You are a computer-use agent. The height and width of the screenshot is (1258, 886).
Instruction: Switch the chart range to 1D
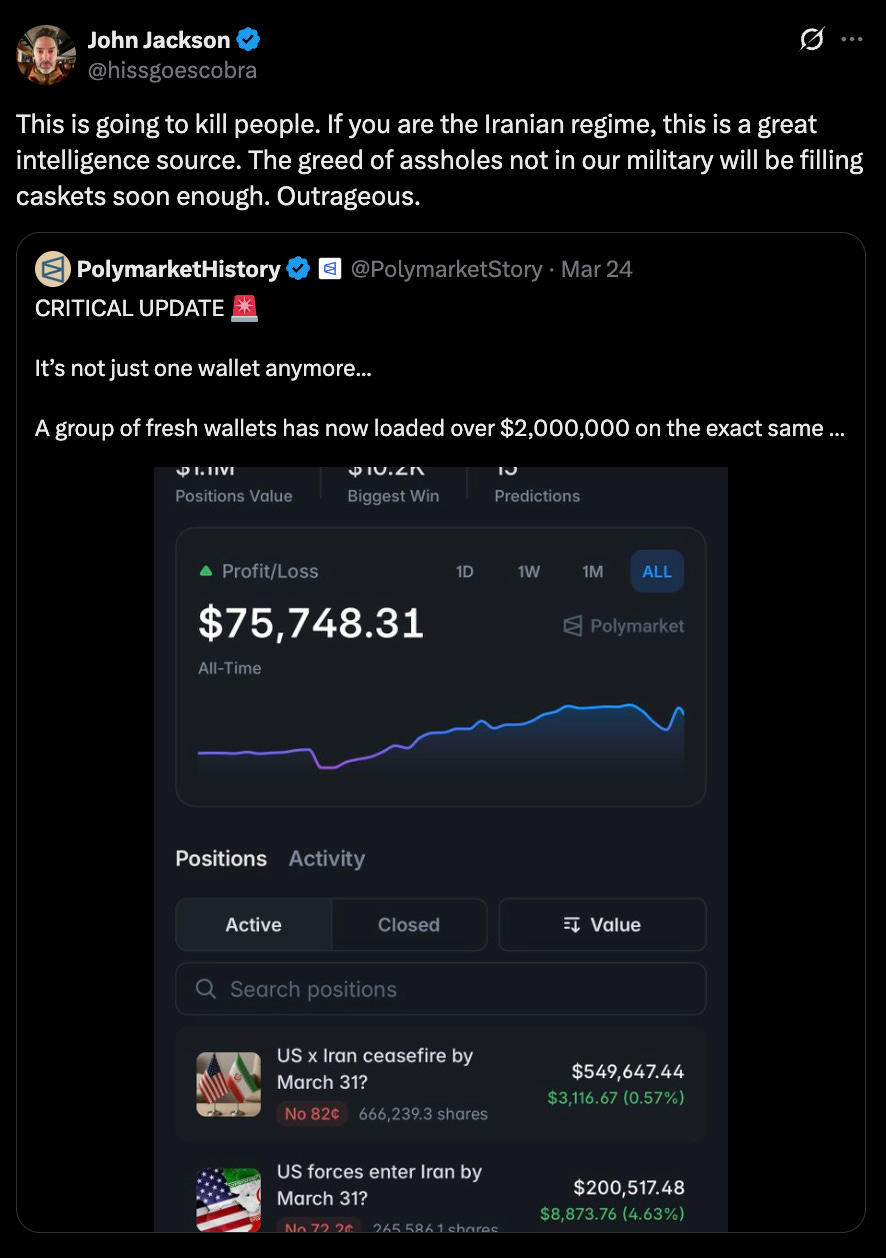tap(465, 572)
